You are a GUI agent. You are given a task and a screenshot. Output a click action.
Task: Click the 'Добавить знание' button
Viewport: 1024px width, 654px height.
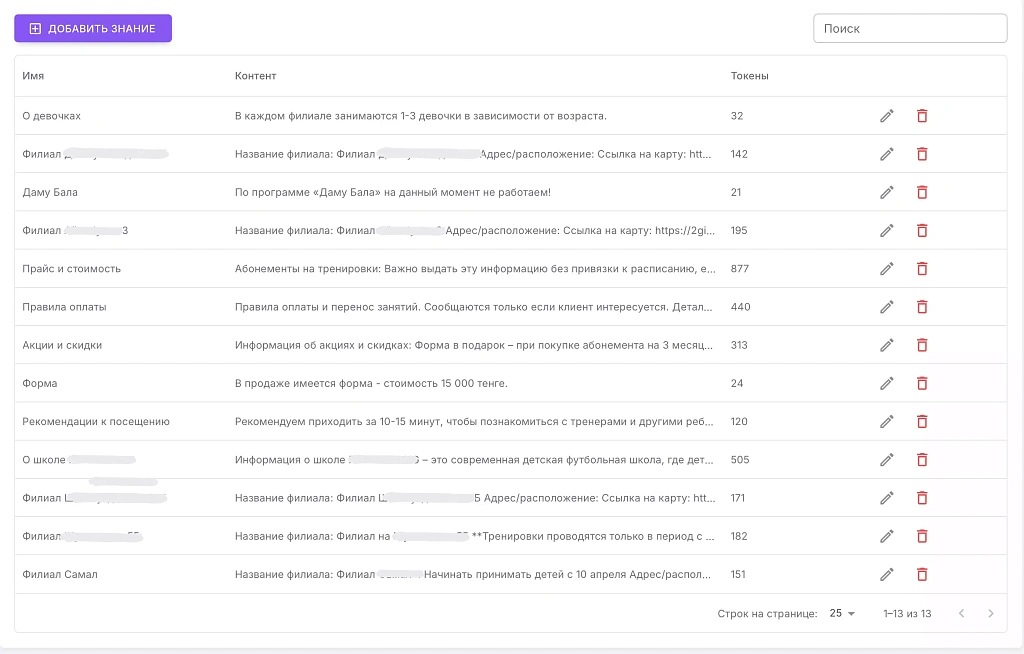pyautogui.click(x=93, y=29)
